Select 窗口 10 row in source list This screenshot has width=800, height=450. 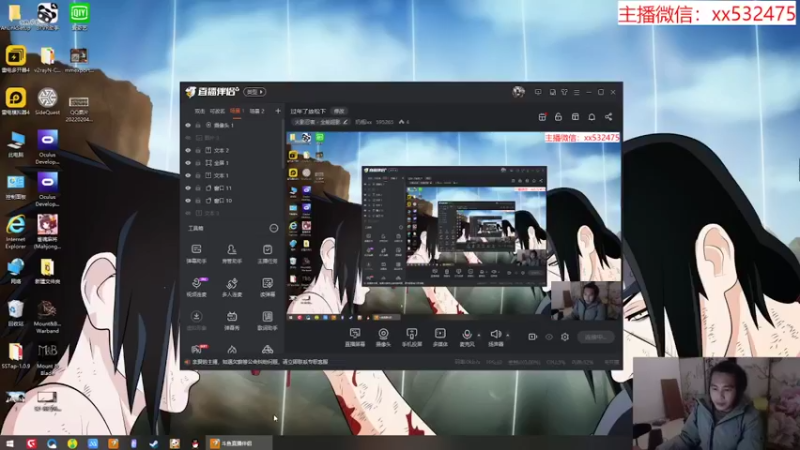[232, 201]
